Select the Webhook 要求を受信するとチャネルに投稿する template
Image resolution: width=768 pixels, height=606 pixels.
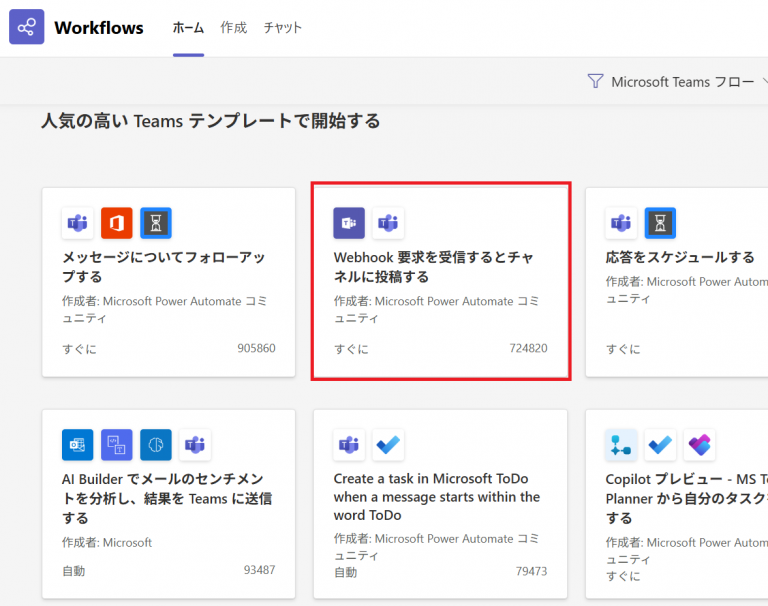point(433,267)
